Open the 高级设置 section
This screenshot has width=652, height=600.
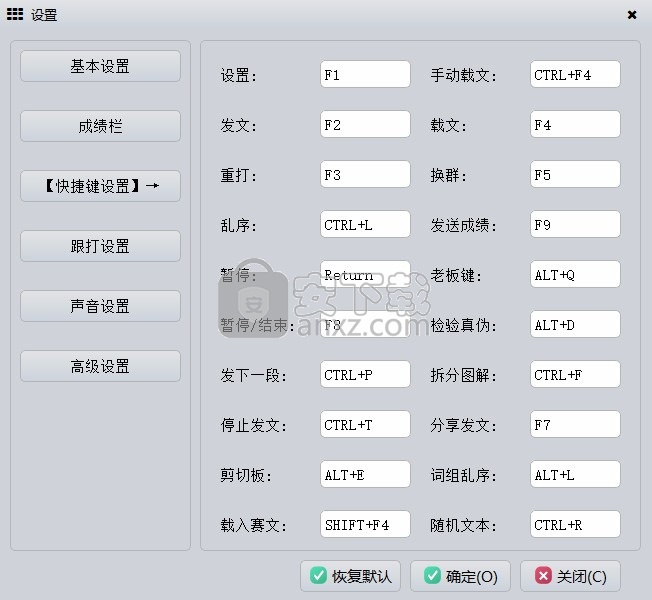click(100, 366)
